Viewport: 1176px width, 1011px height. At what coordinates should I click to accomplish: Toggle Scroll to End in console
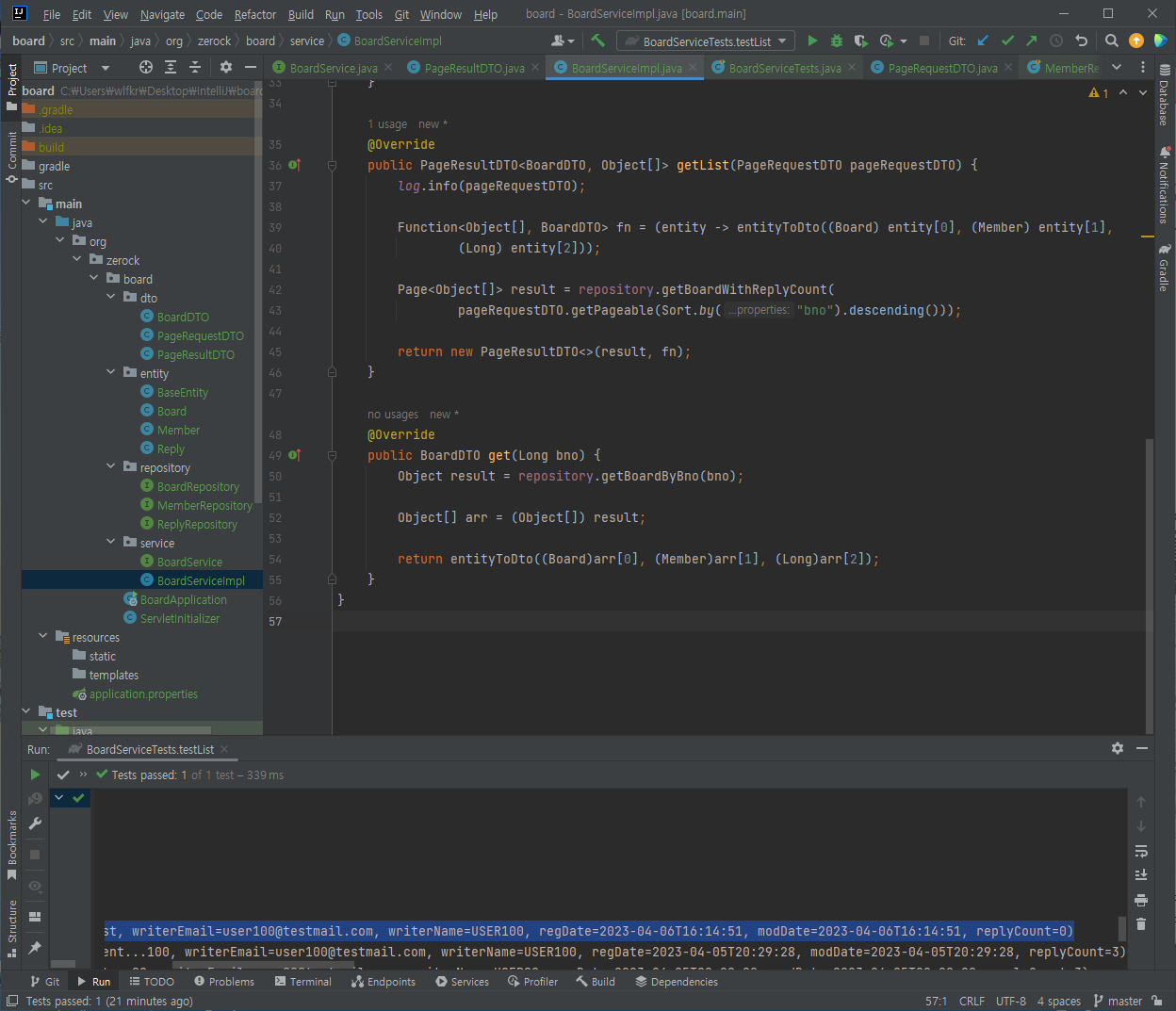tap(1141, 875)
